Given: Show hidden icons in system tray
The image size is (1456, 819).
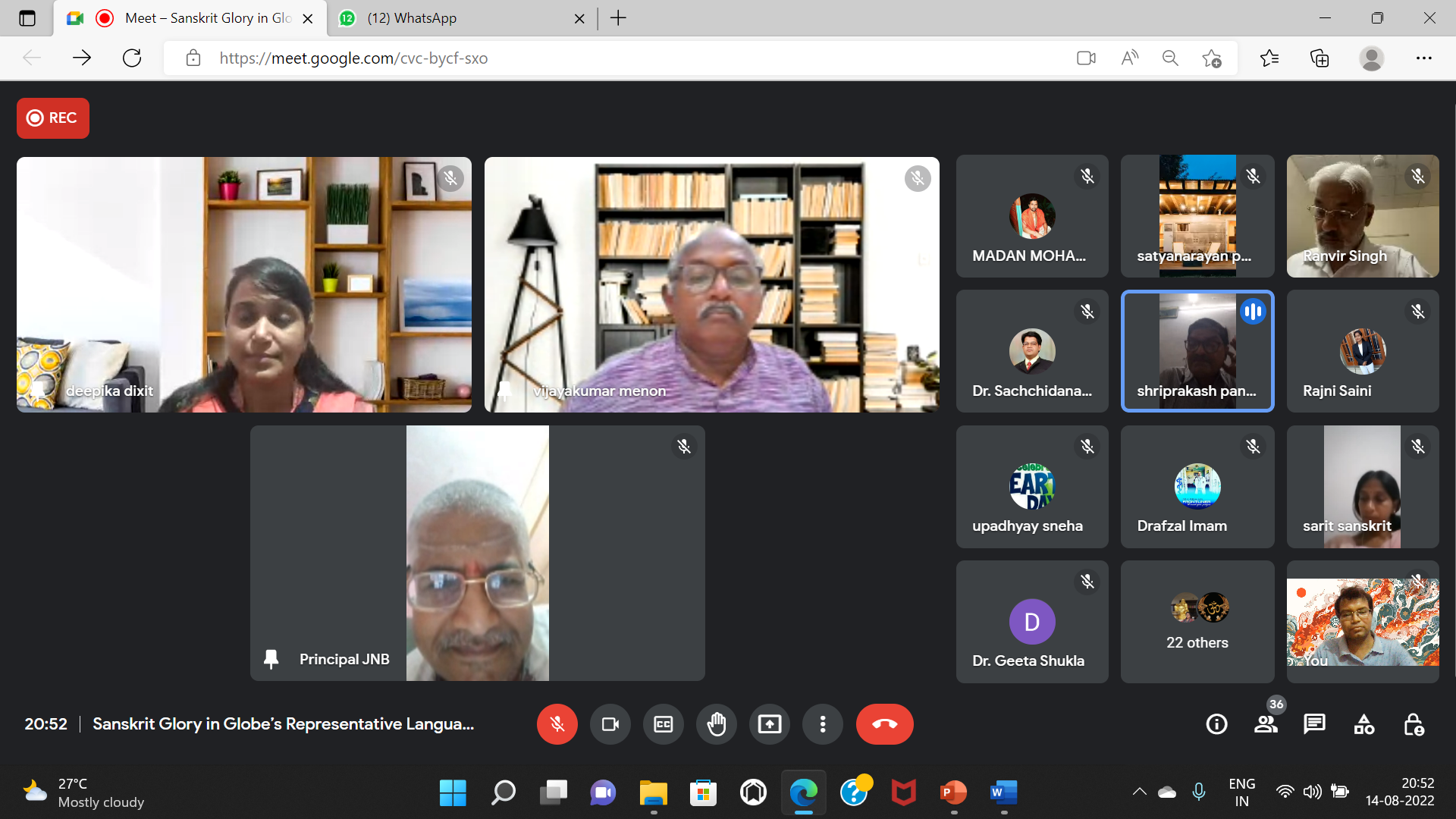Looking at the screenshot, I should [1139, 792].
